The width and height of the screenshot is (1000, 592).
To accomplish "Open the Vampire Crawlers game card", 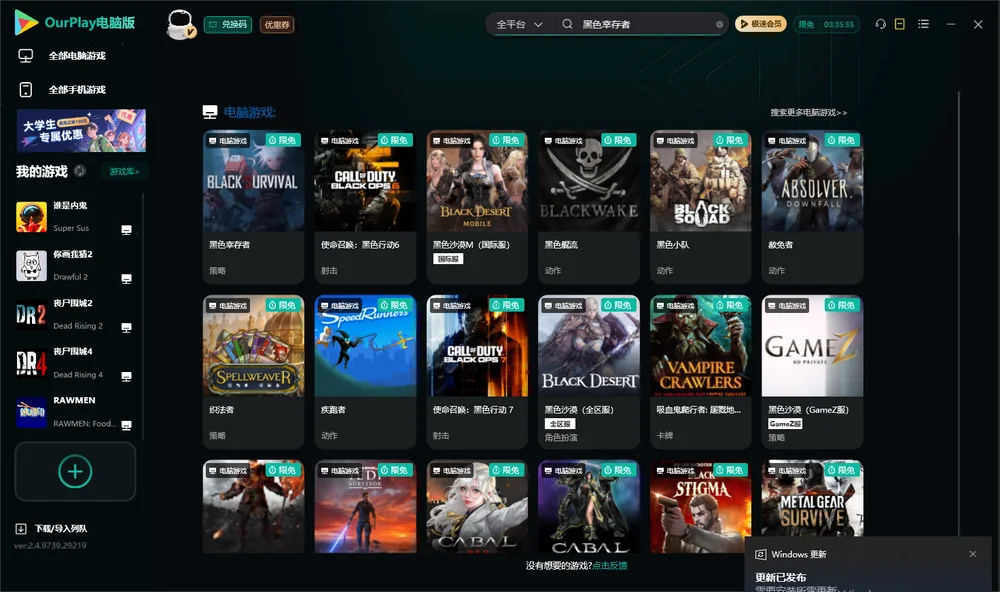I will [x=700, y=372].
